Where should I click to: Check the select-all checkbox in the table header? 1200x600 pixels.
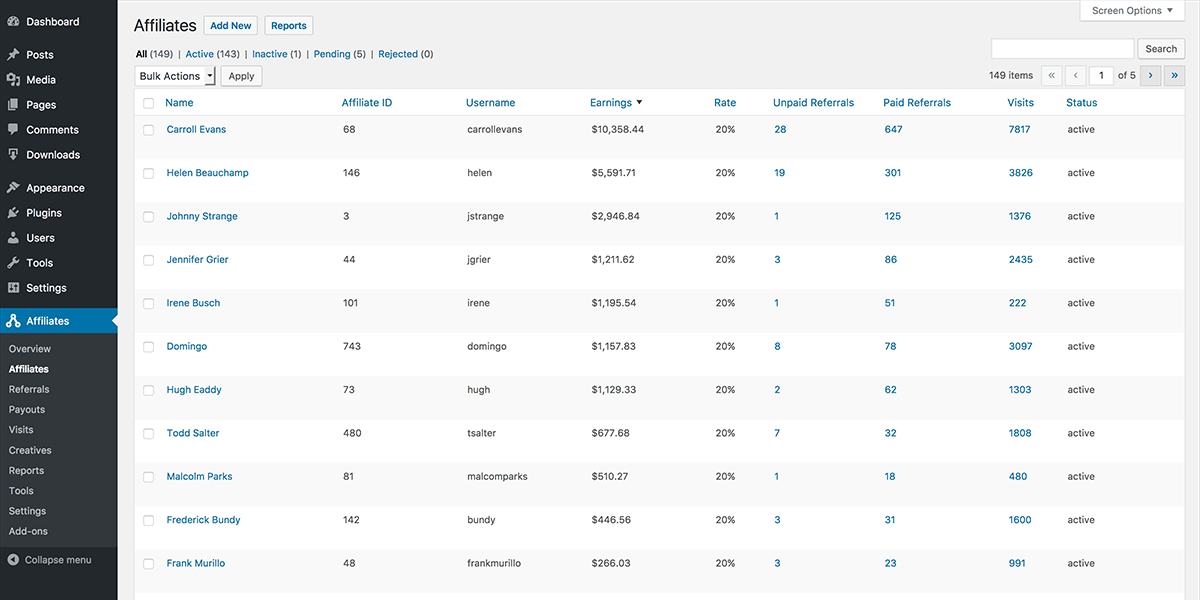tap(148, 102)
